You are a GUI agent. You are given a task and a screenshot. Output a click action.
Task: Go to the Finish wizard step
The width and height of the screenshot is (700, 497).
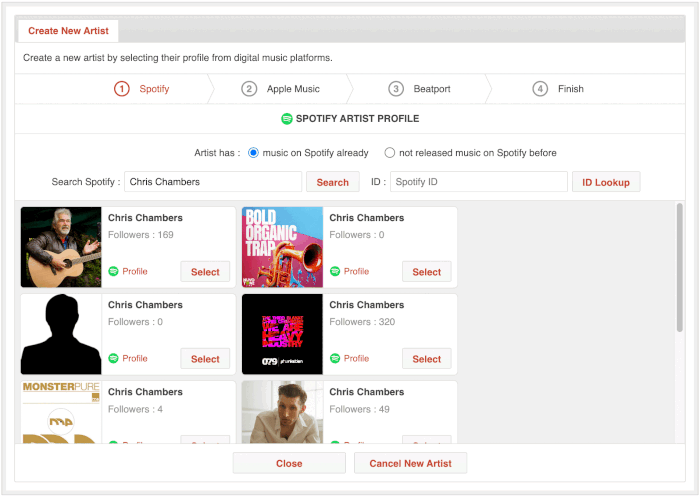[x=558, y=89]
